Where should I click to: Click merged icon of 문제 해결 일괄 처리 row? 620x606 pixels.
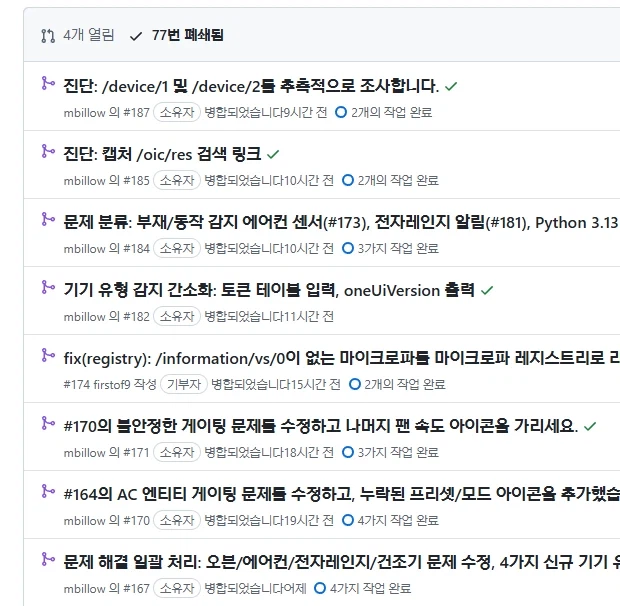(x=48, y=559)
